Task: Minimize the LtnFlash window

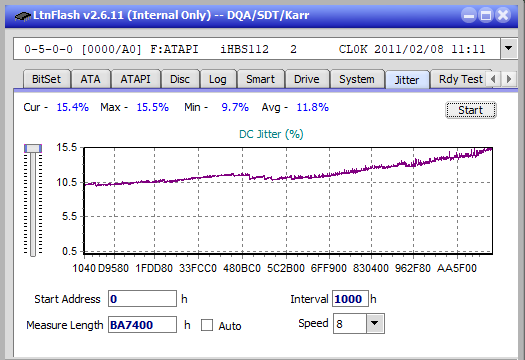Action: tap(469, 15)
